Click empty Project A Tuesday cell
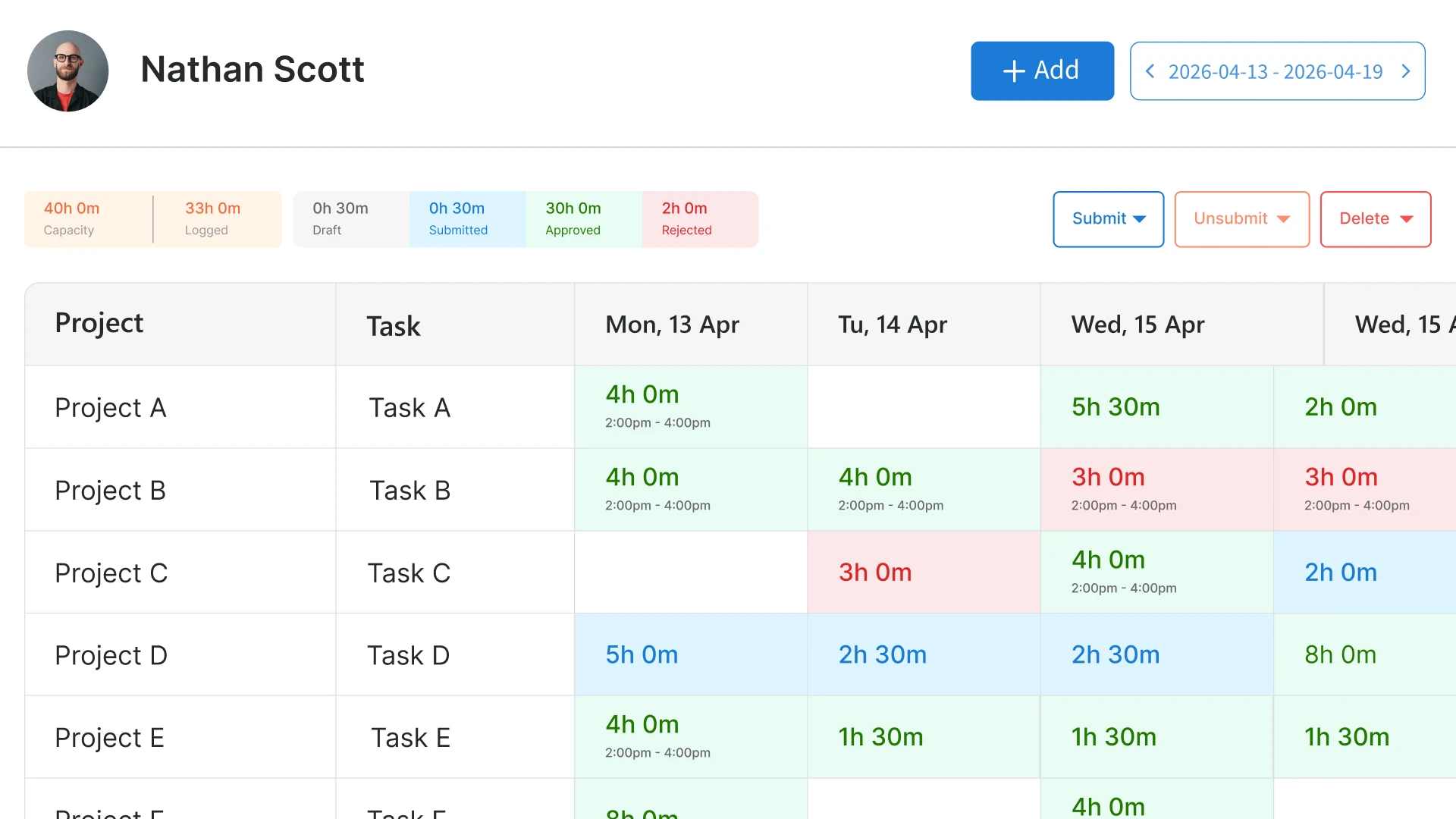The width and height of the screenshot is (1456, 819). [x=924, y=407]
